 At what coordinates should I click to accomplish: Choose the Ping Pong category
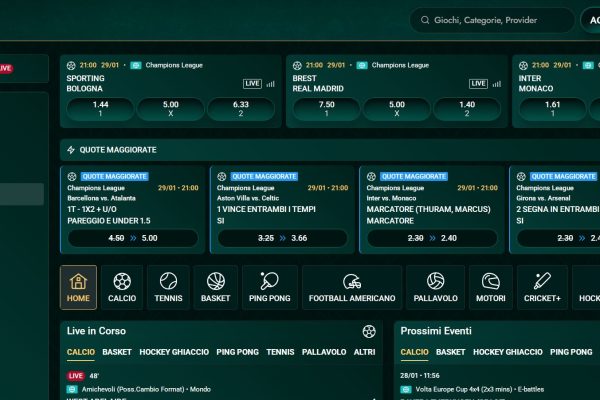coord(270,287)
